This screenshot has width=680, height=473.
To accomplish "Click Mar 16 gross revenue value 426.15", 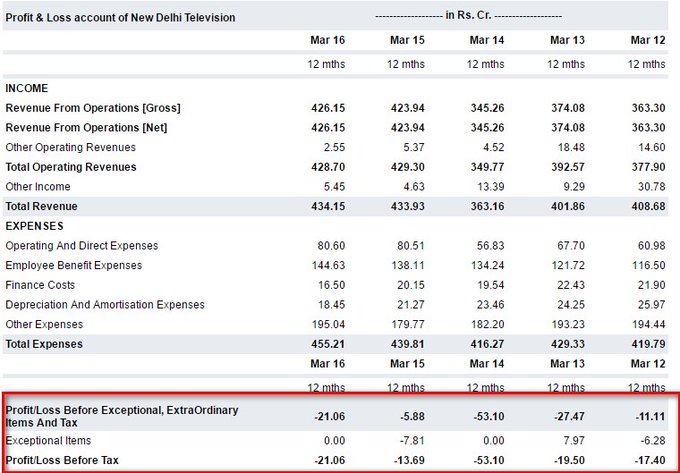I will pyautogui.click(x=328, y=108).
